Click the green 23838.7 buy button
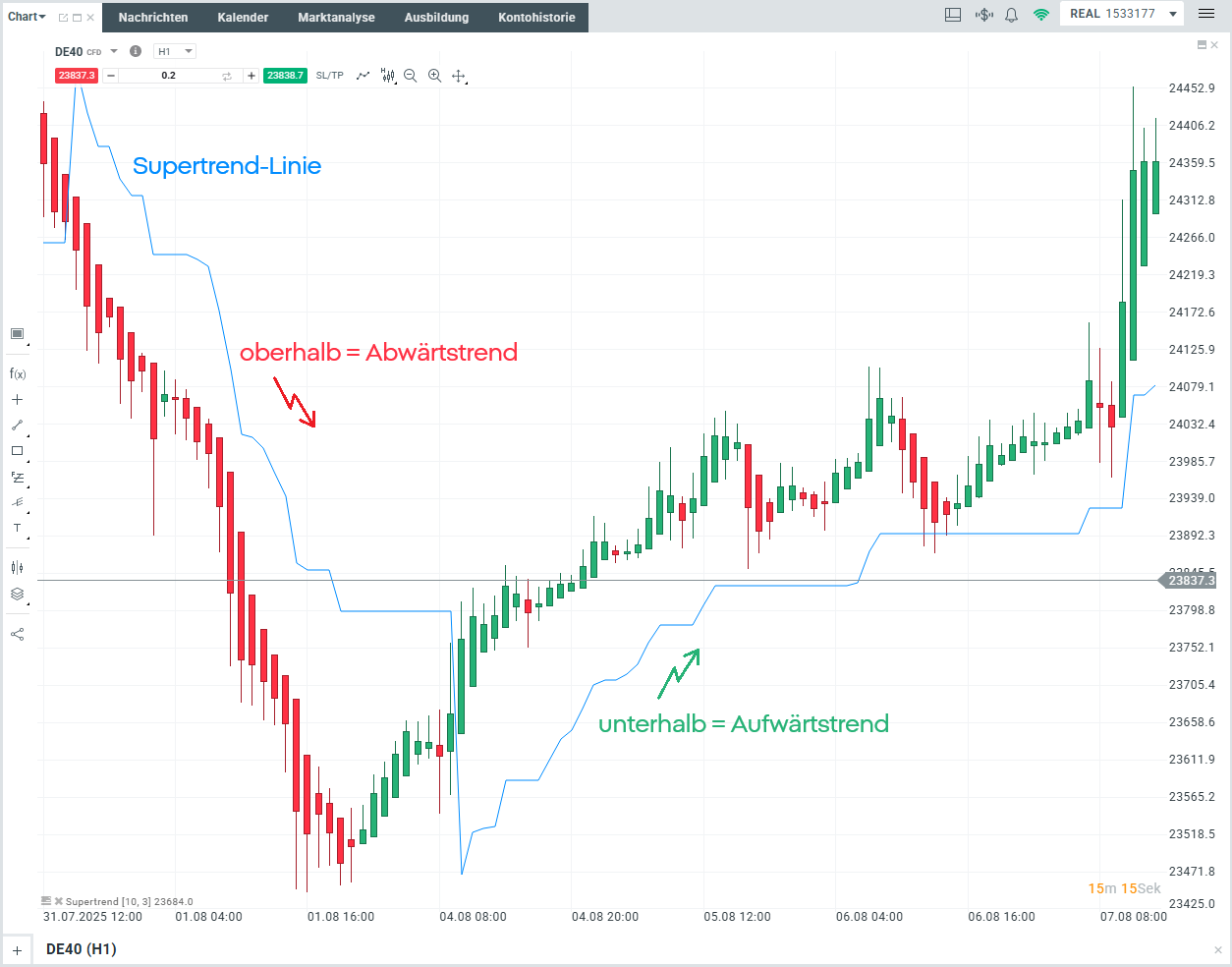 (x=285, y=75)
